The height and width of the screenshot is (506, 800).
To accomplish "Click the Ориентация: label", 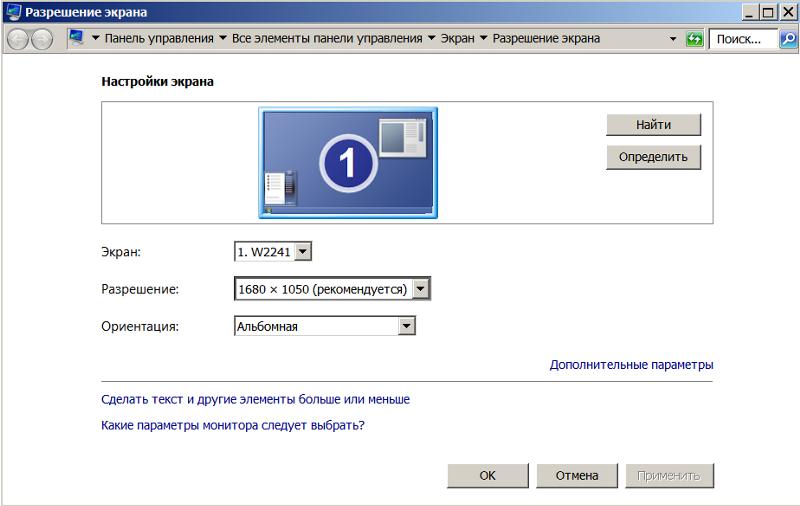I will click(140, 326).
